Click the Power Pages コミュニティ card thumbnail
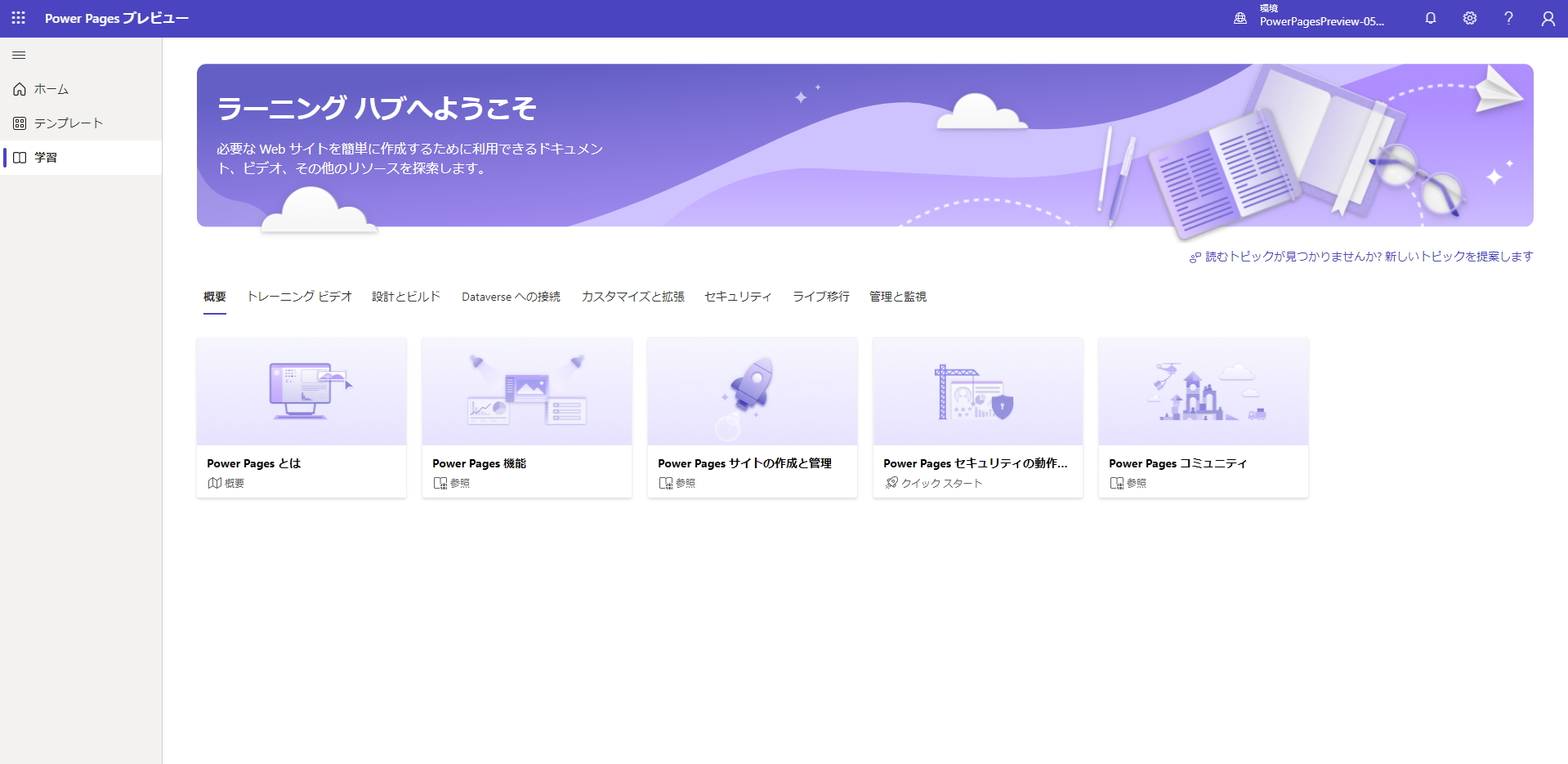 click(1203, 391)
